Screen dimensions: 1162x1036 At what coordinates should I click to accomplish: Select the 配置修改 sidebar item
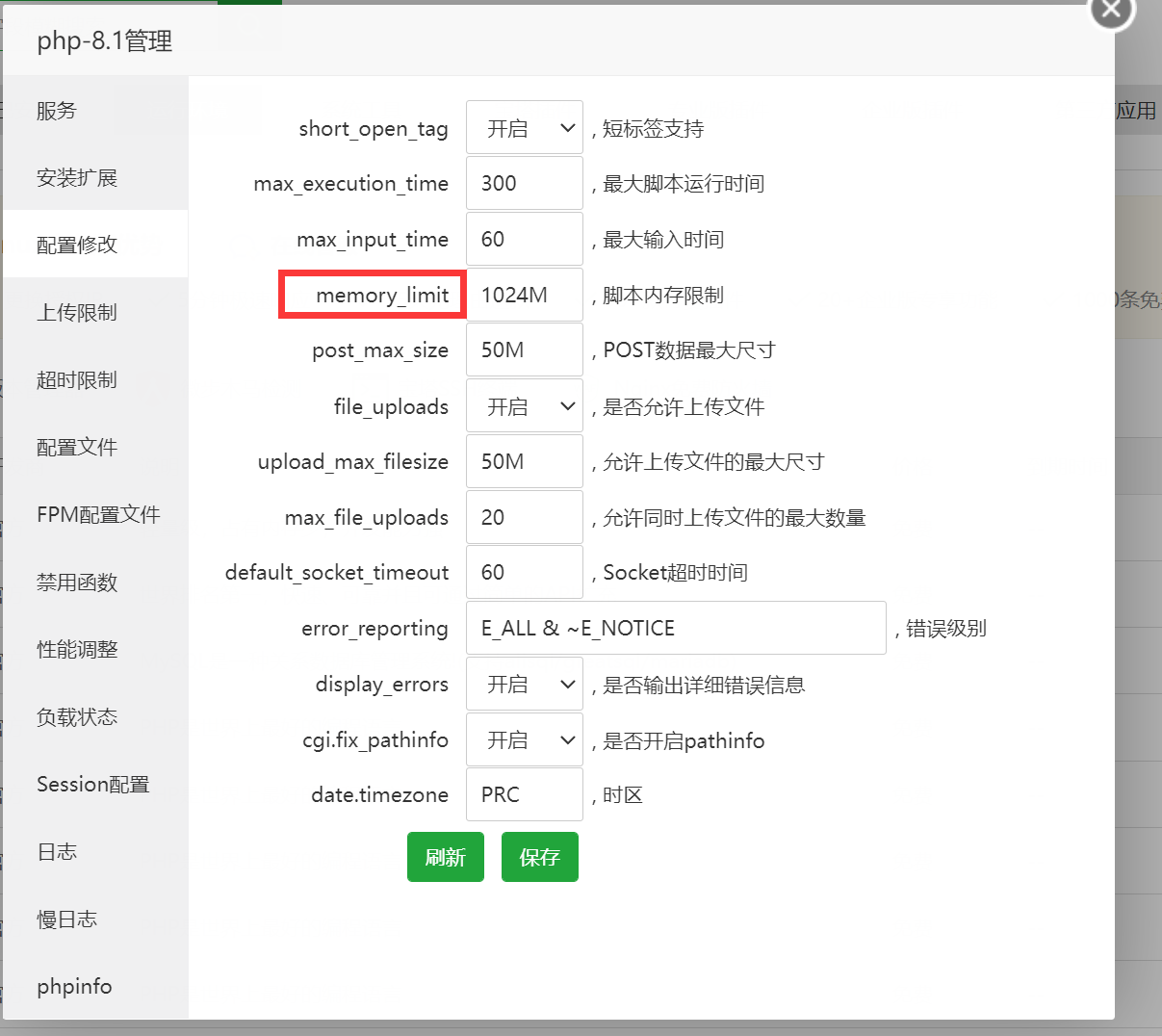pyautogui.click(x=75, y=244)
